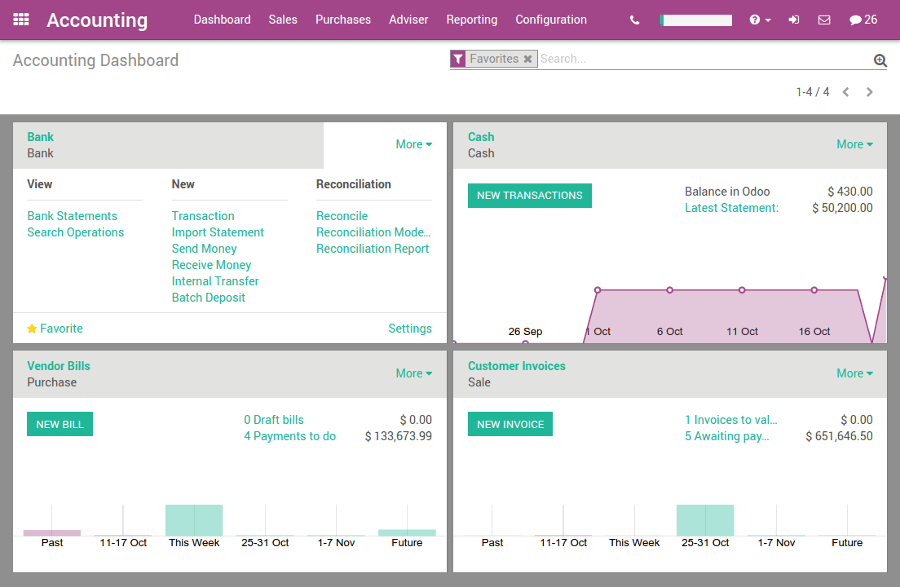
Task: Open the email inbox icon
Action: [822, 19]
